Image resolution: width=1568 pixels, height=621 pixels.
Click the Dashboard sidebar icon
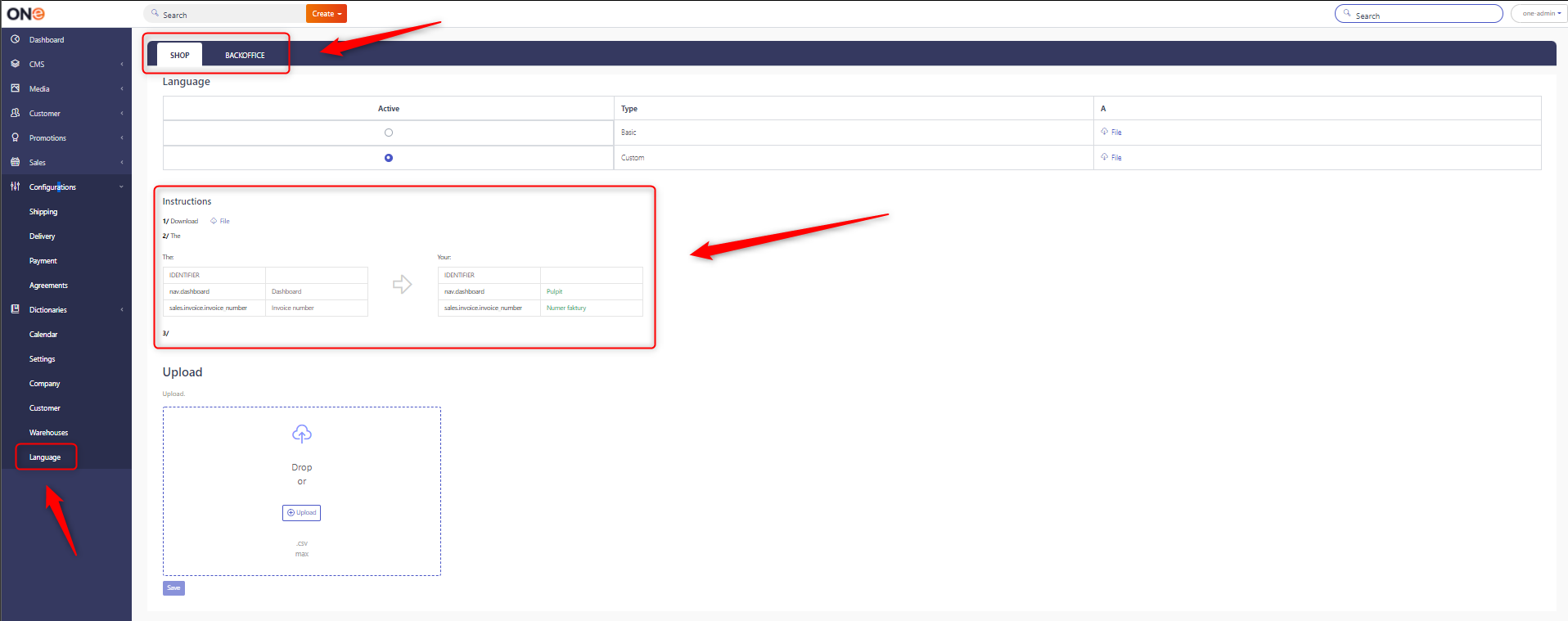pyautogui.click(x=15, y=39)
